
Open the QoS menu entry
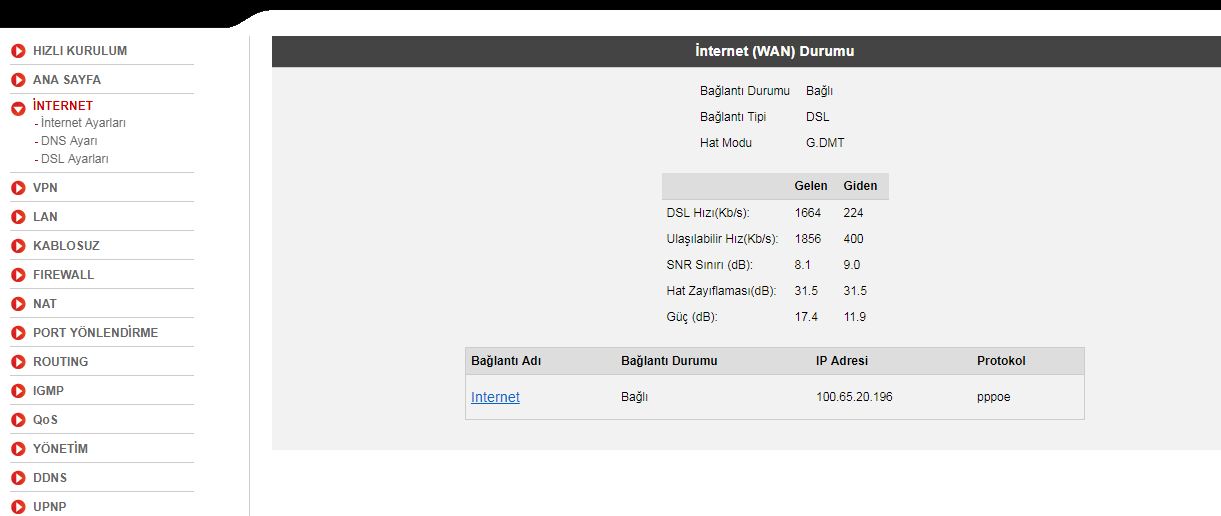click(45, 420)
